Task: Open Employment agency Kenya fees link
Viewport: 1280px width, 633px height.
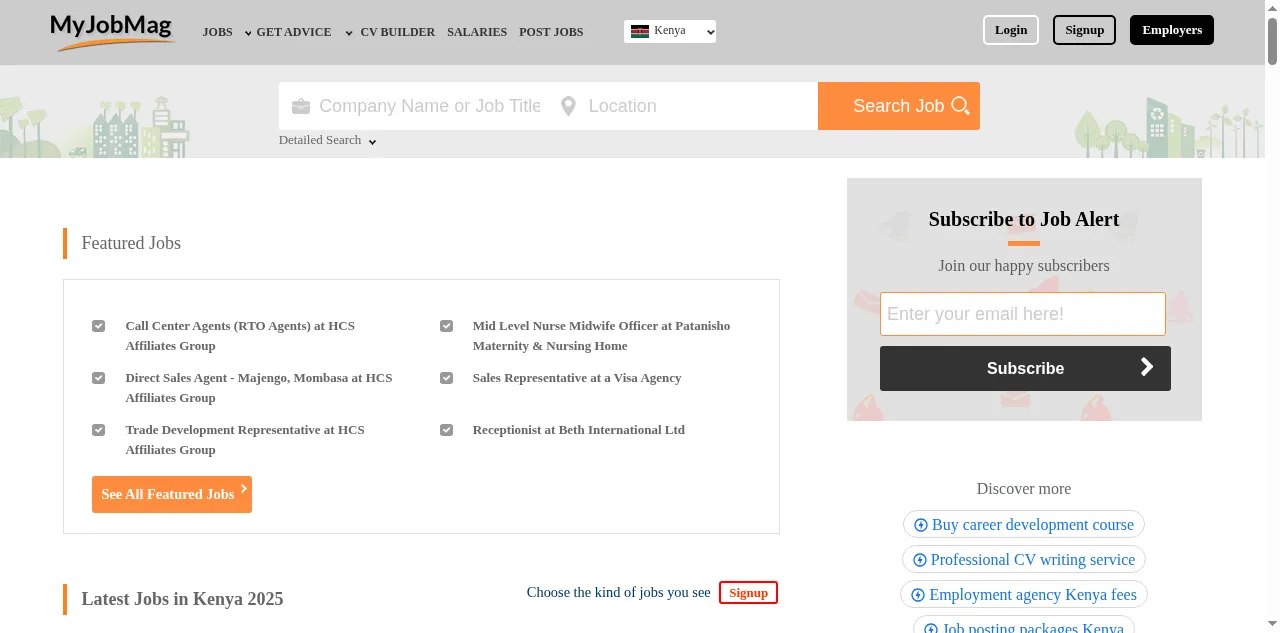Action: [x=1024, y=595]
